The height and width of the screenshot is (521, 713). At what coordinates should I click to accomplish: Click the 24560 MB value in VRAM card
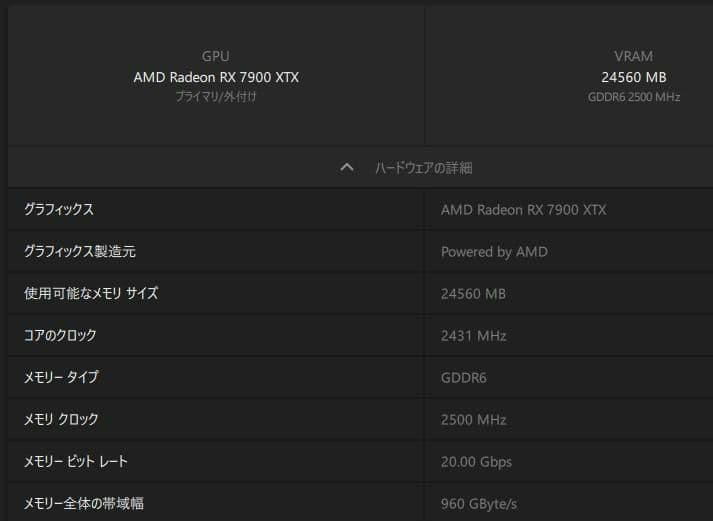click(633, 77)
